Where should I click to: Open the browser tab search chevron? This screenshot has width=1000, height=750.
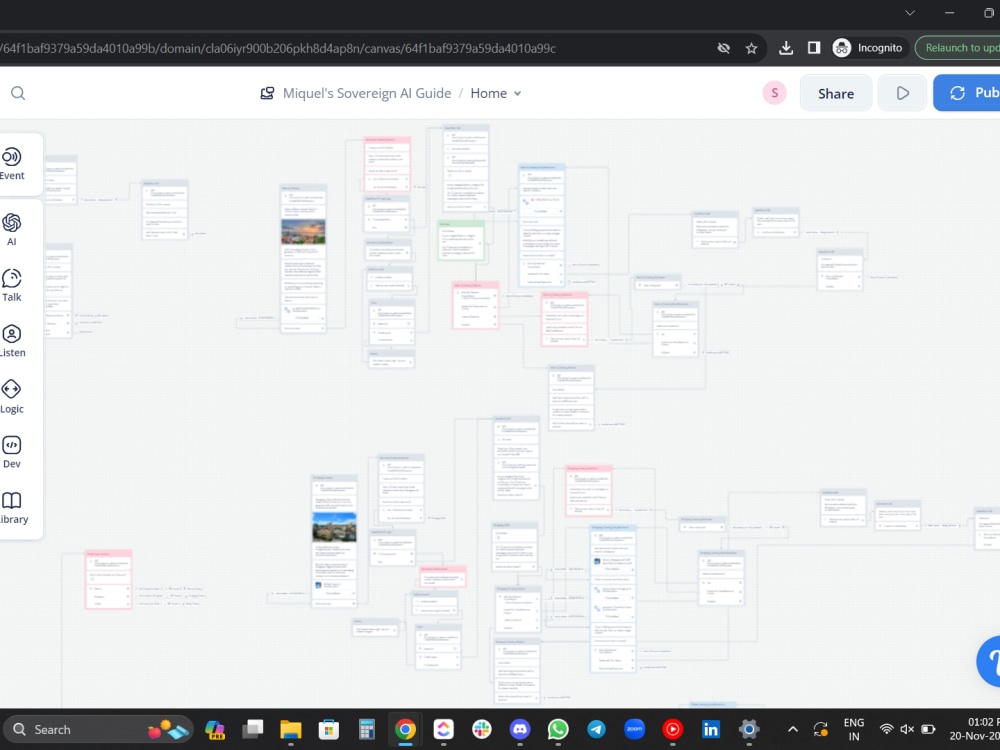pyautogui.click(x=909, y=13)
